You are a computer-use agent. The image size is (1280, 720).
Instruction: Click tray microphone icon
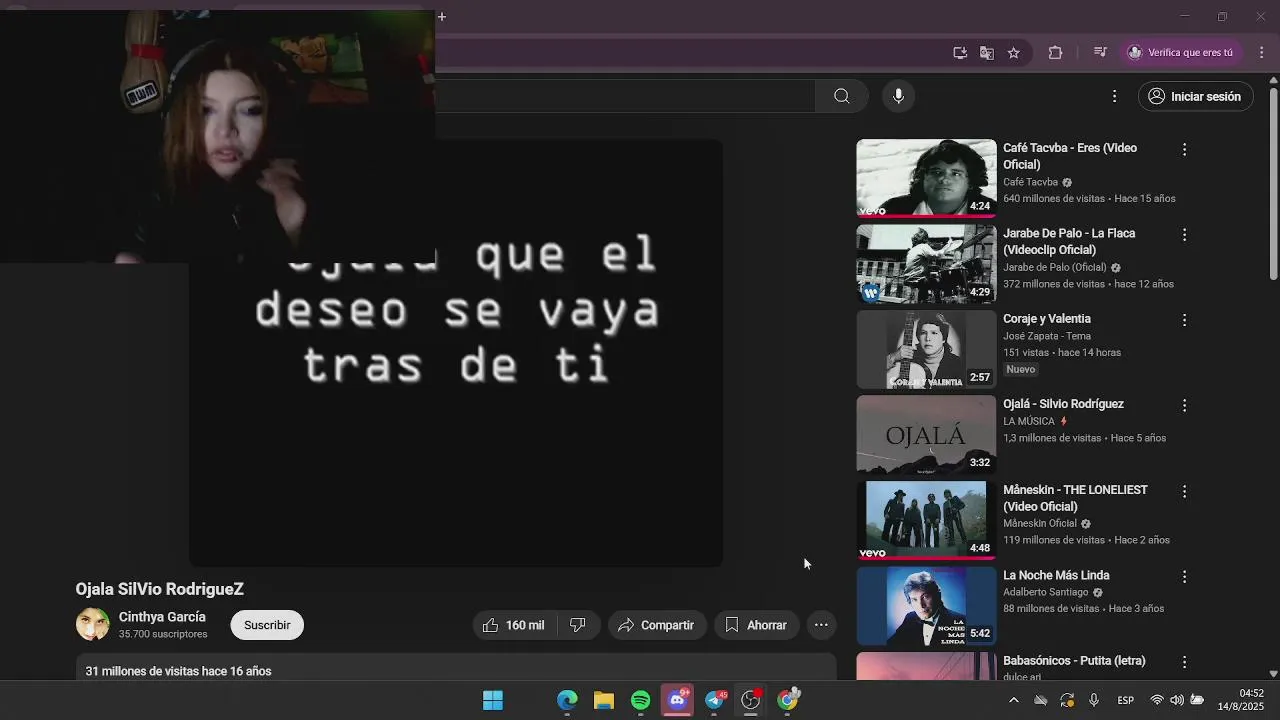pos(1094,700)
